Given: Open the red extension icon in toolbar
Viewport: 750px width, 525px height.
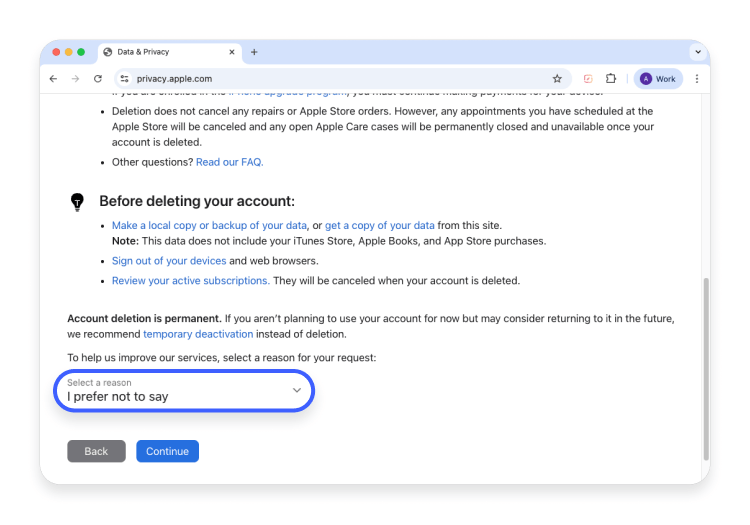Looking at the screenshot, I should point(588,79).
